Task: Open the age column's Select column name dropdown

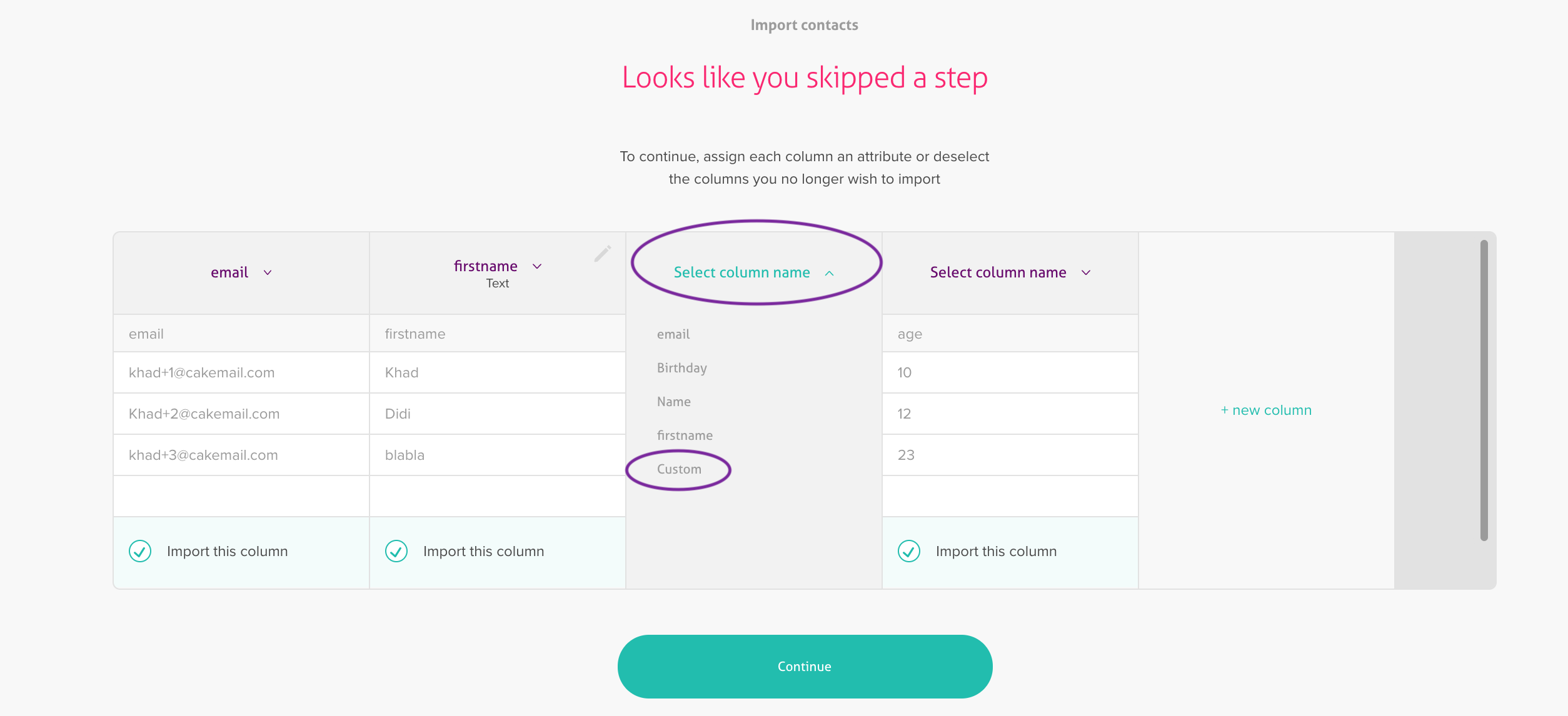Action: 1010,272
